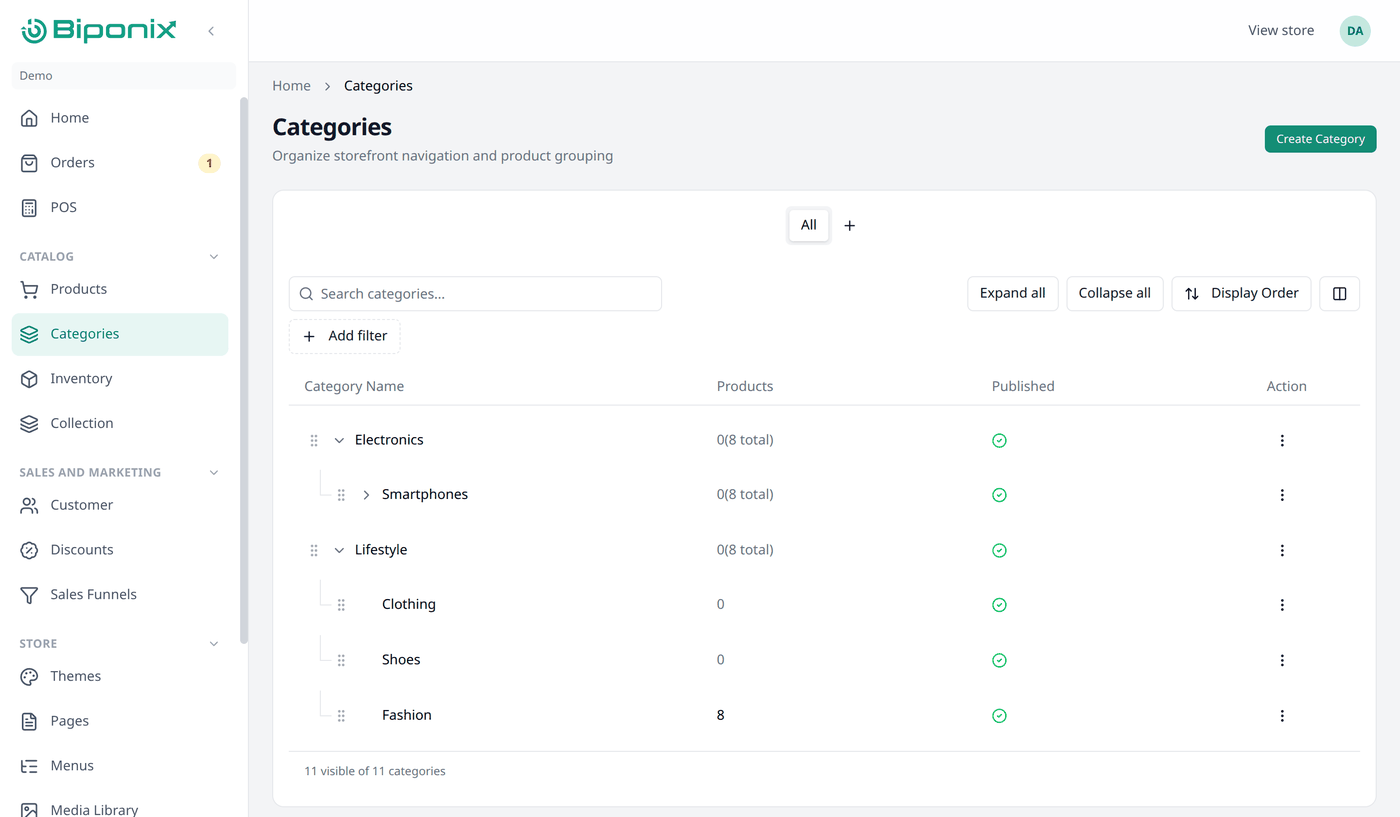Collapse the SALES AND MARKETING section
Viewport: 1400px width, 817px height.
click(213, 473)
